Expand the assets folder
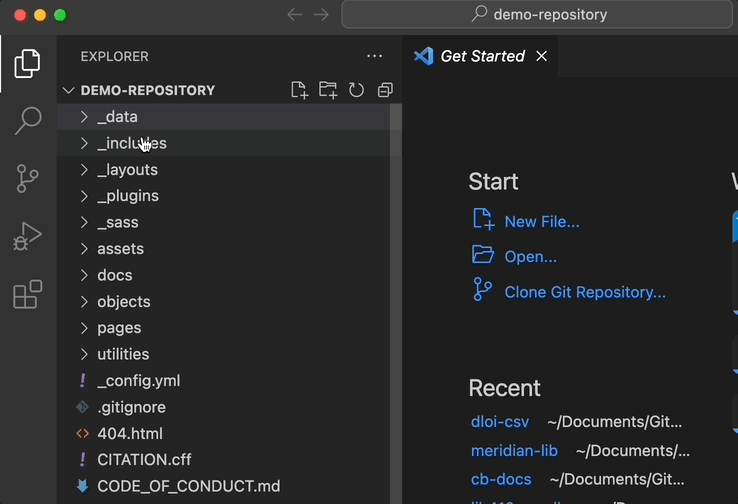 coord(223,248)
